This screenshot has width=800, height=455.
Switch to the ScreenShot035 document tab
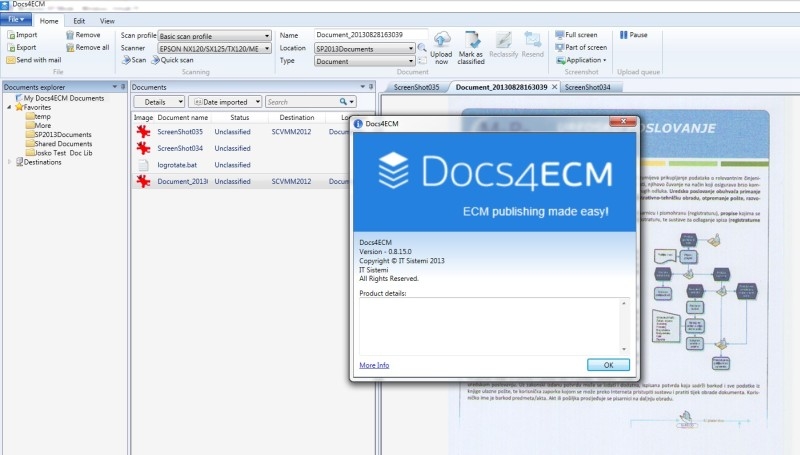point(416,87)
